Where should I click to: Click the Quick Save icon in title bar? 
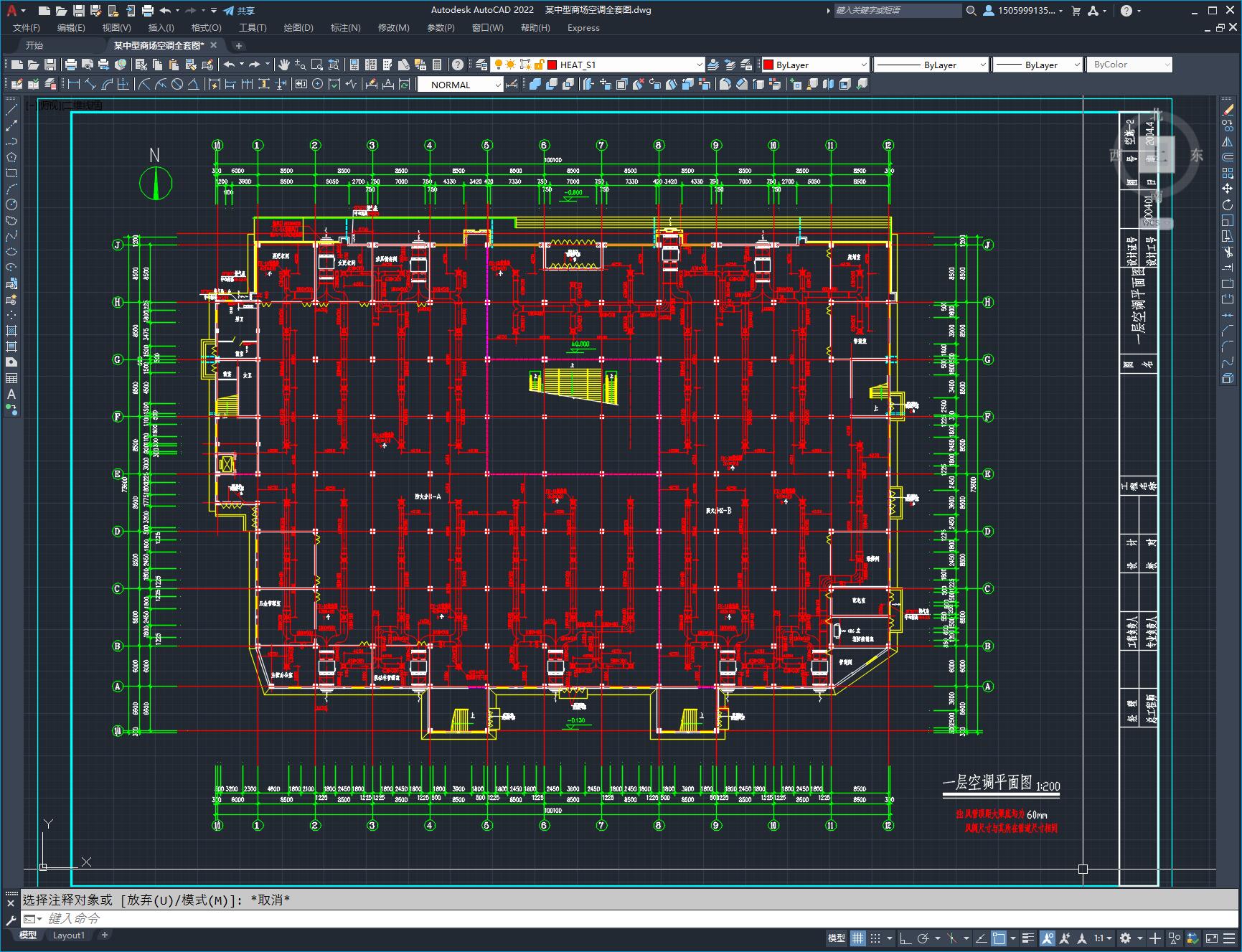79,11
